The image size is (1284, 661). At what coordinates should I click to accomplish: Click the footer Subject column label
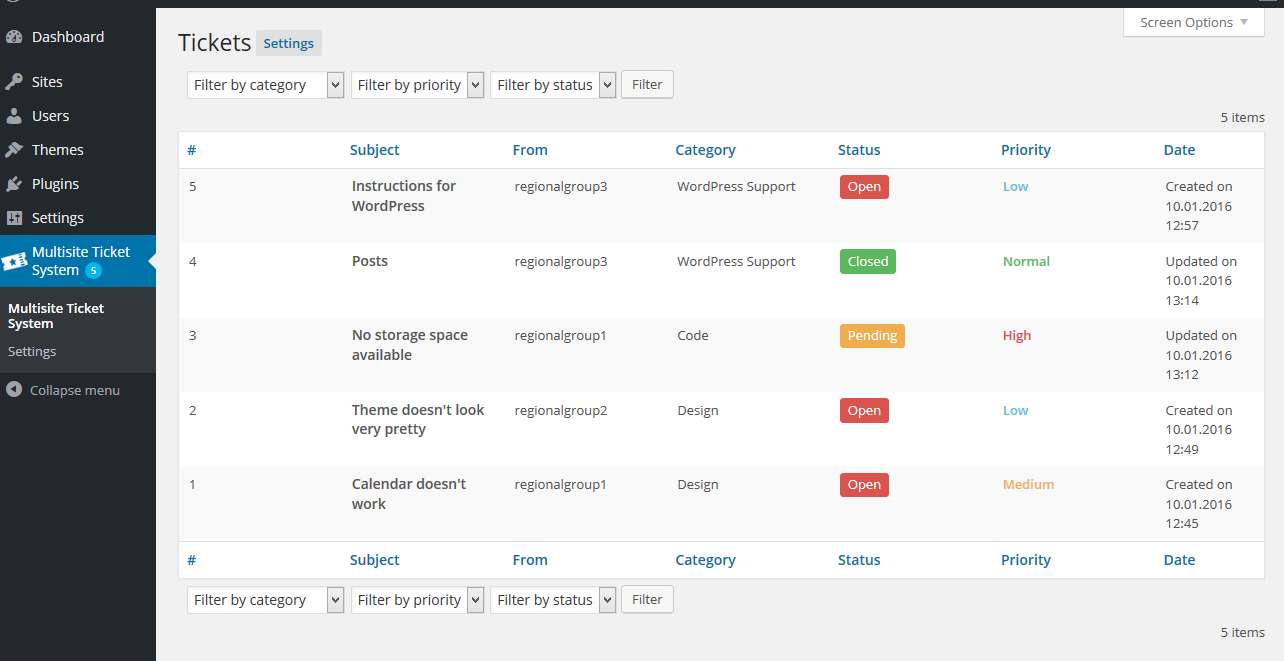pos(375,560)
